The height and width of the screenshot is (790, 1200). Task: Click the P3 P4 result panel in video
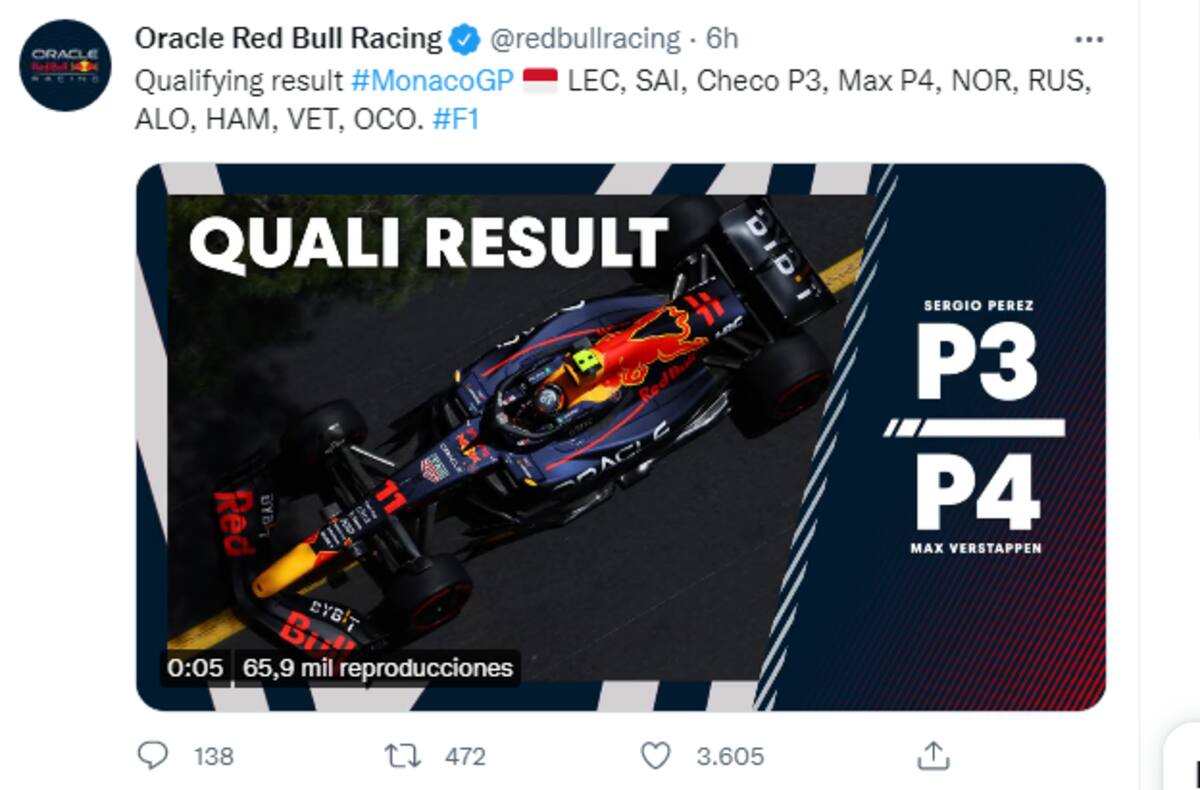[x=976, y=425]
